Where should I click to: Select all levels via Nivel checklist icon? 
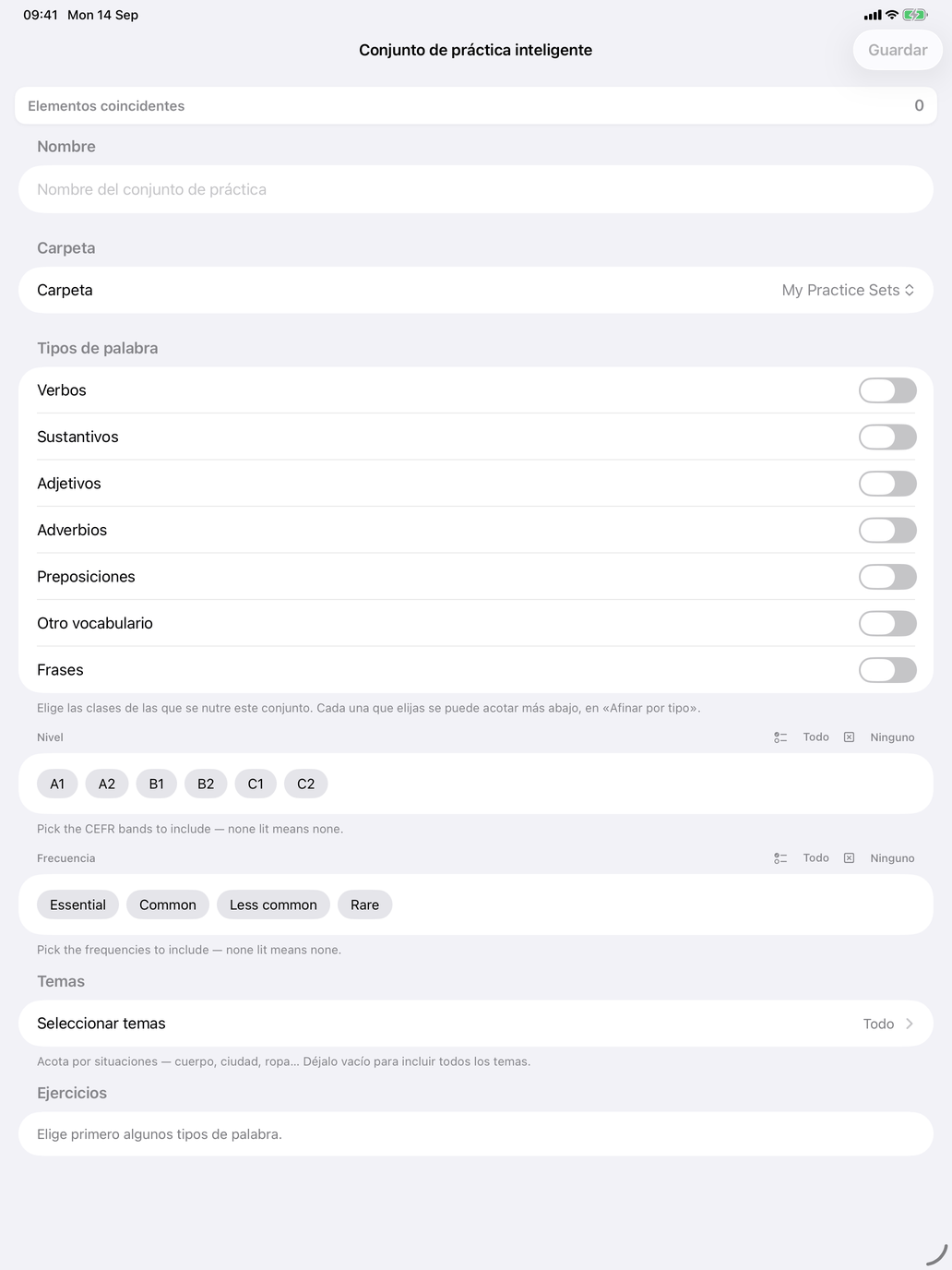tap(780, 737)
